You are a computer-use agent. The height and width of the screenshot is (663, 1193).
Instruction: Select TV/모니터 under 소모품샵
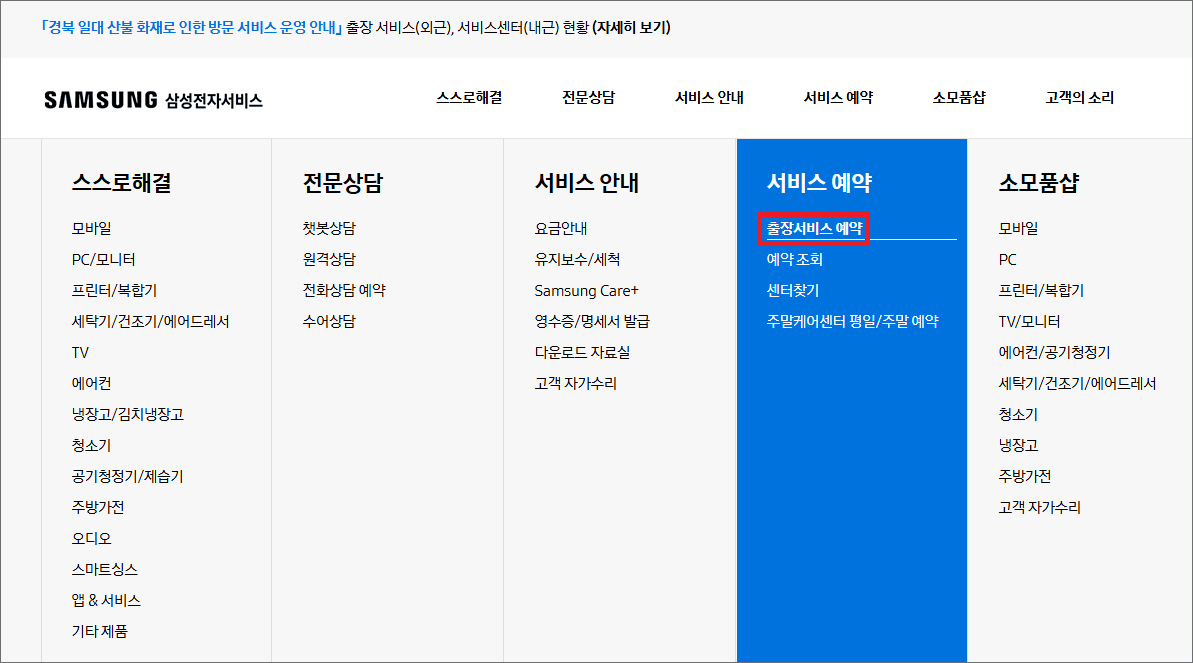click(1029, 321)
